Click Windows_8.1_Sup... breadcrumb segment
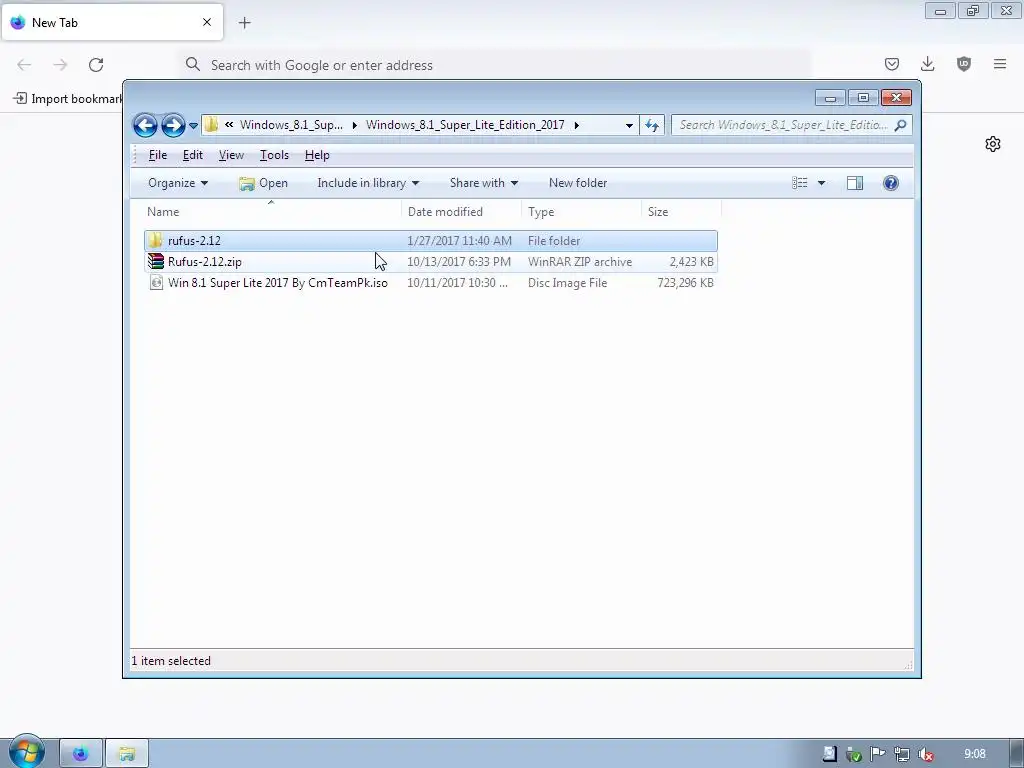This screenshot has width=1024, height=768. tap(291, 125)
